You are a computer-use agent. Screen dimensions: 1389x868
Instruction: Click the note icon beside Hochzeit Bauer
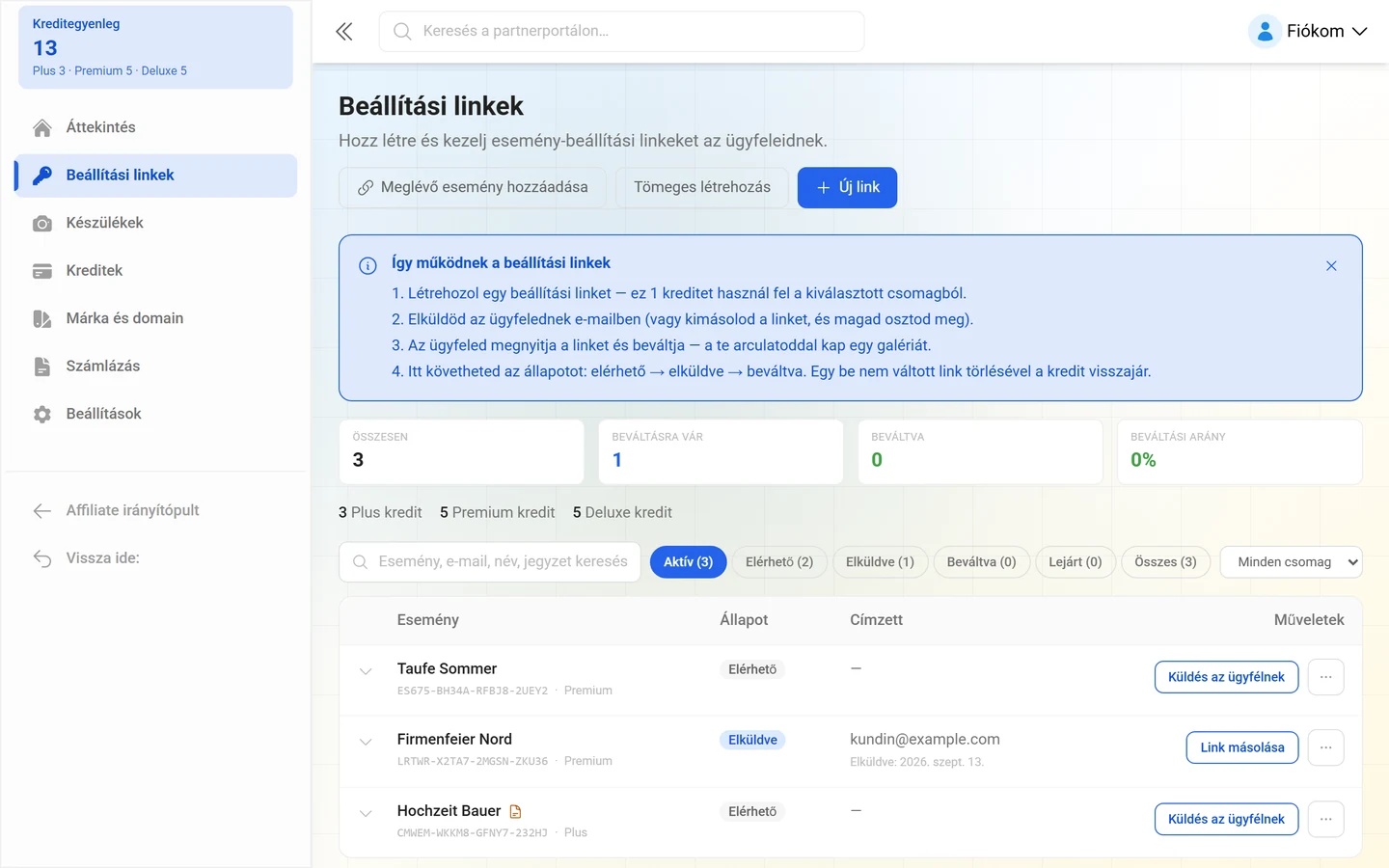(x=515, y=812)
